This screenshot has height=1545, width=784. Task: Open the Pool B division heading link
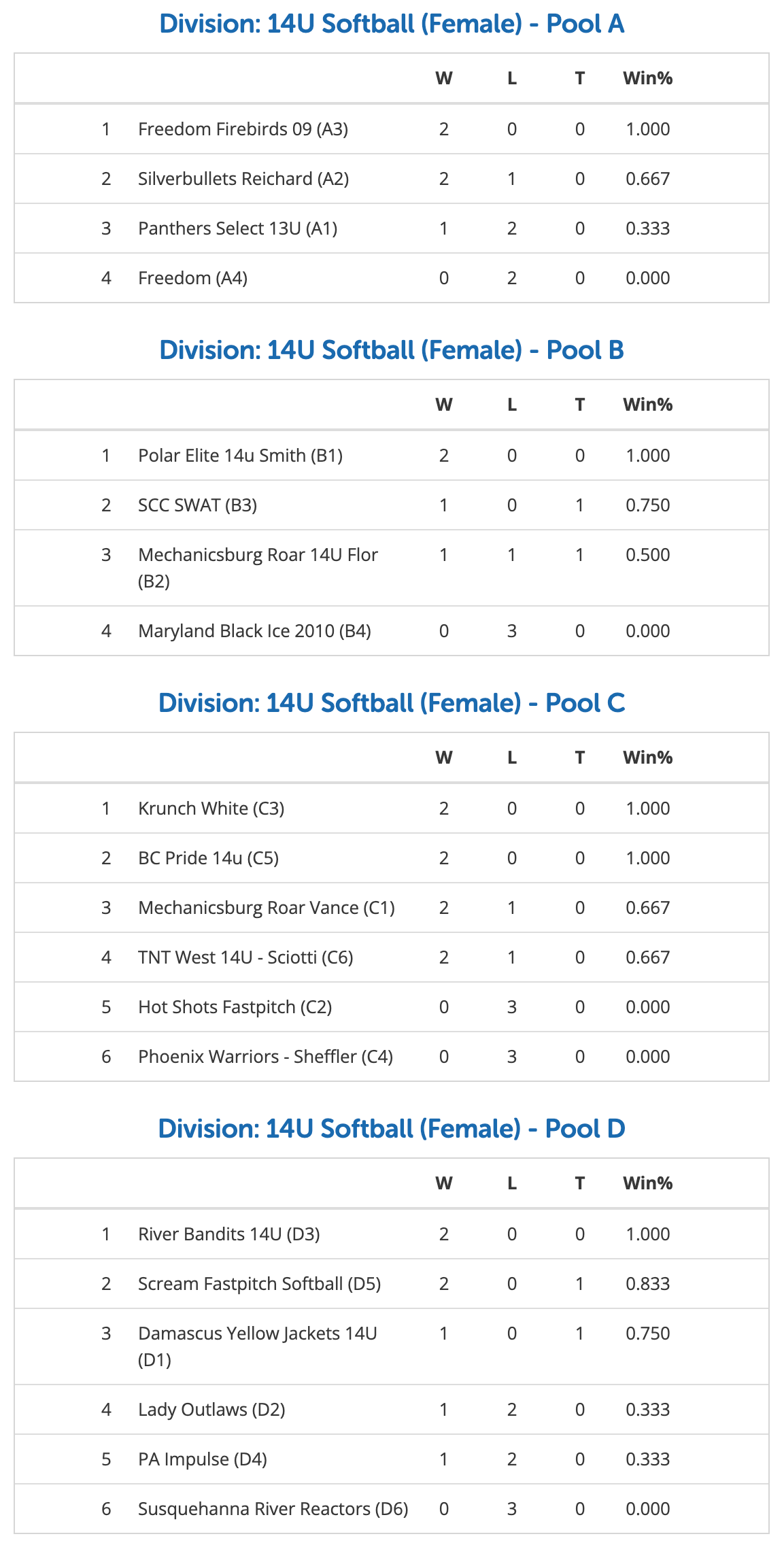tap(392, 350)
